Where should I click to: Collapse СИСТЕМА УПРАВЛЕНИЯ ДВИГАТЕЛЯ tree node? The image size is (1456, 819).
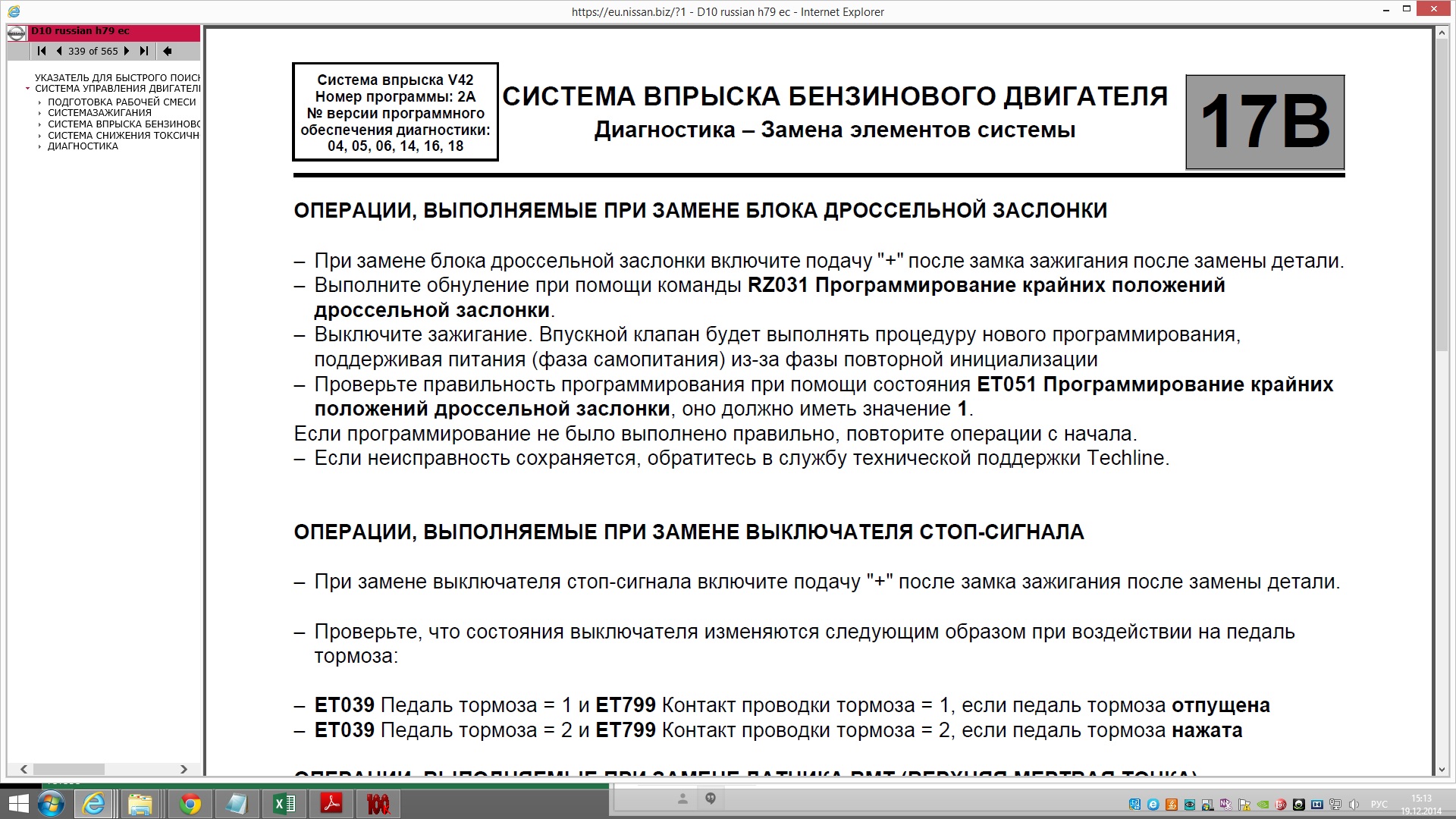[x=28, y=89]
